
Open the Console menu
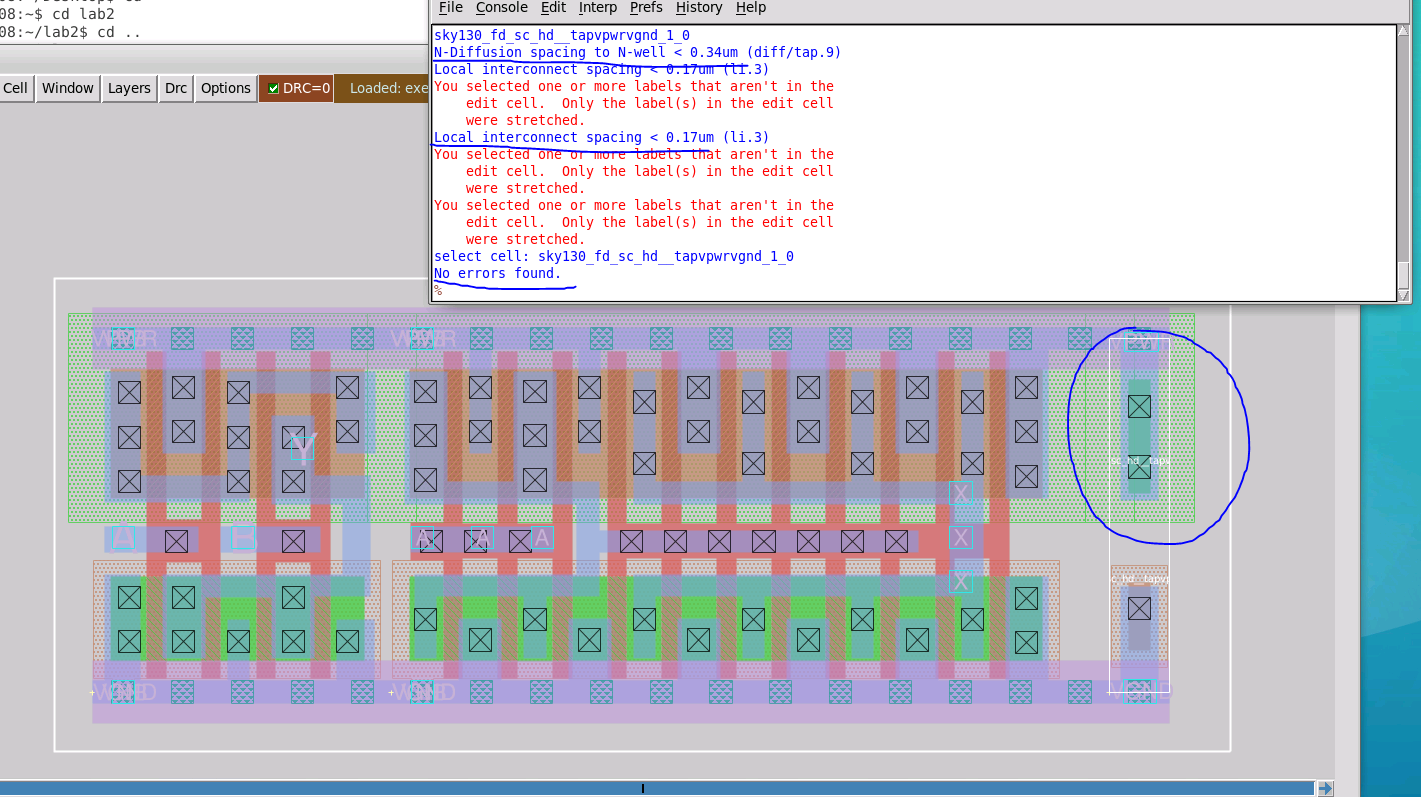coord(501,7)
